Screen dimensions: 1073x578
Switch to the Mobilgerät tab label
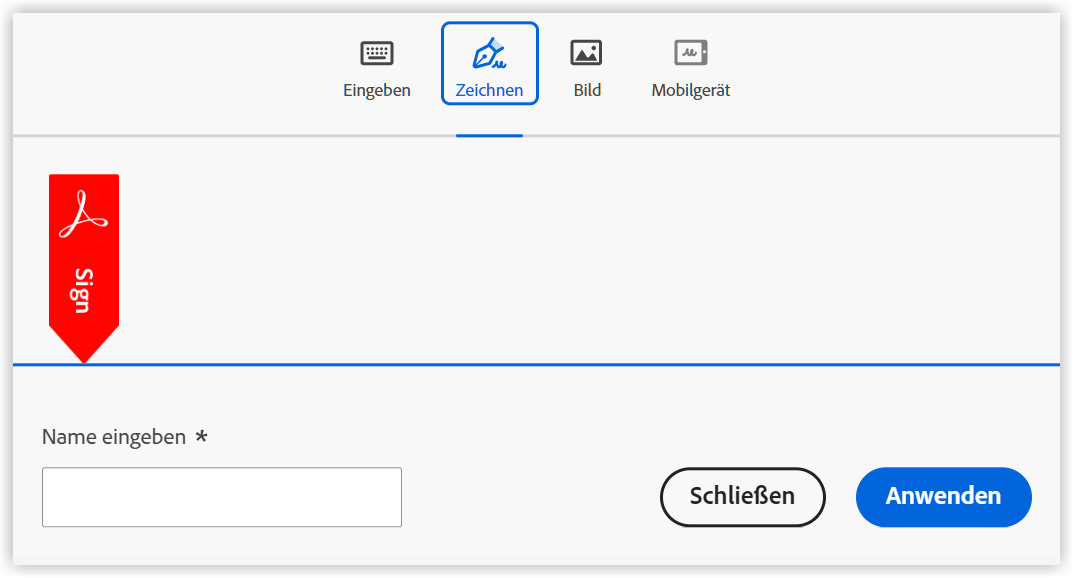(690, 90)
